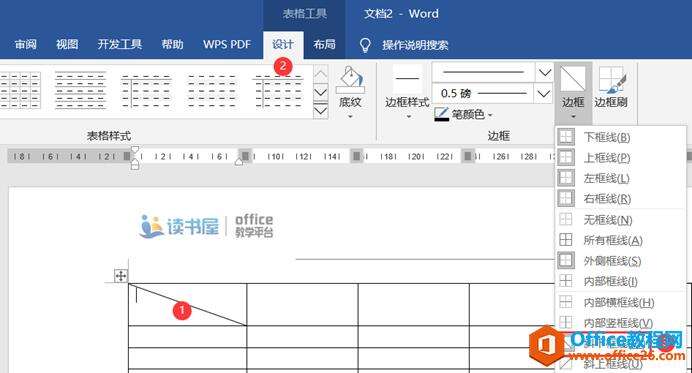Open the 底纹 shading paint bucket
The height and width of the screenshot is (373, 692).
click(350, 80)
